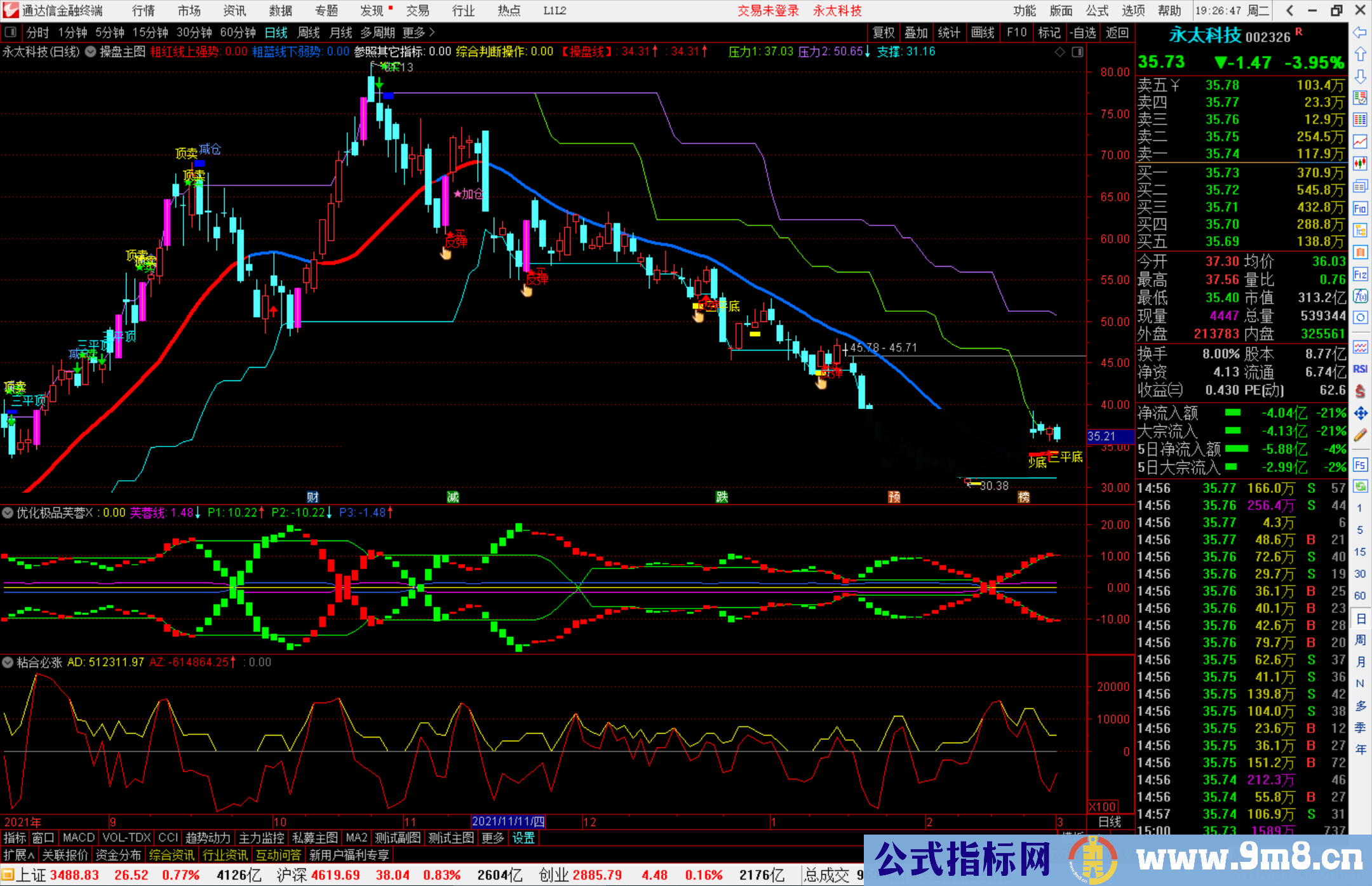Open the trend line chart icon

1360,141
